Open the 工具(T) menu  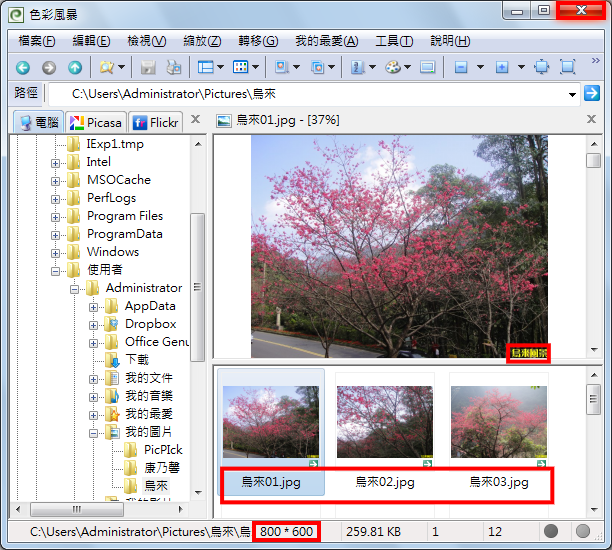[394, 41]
